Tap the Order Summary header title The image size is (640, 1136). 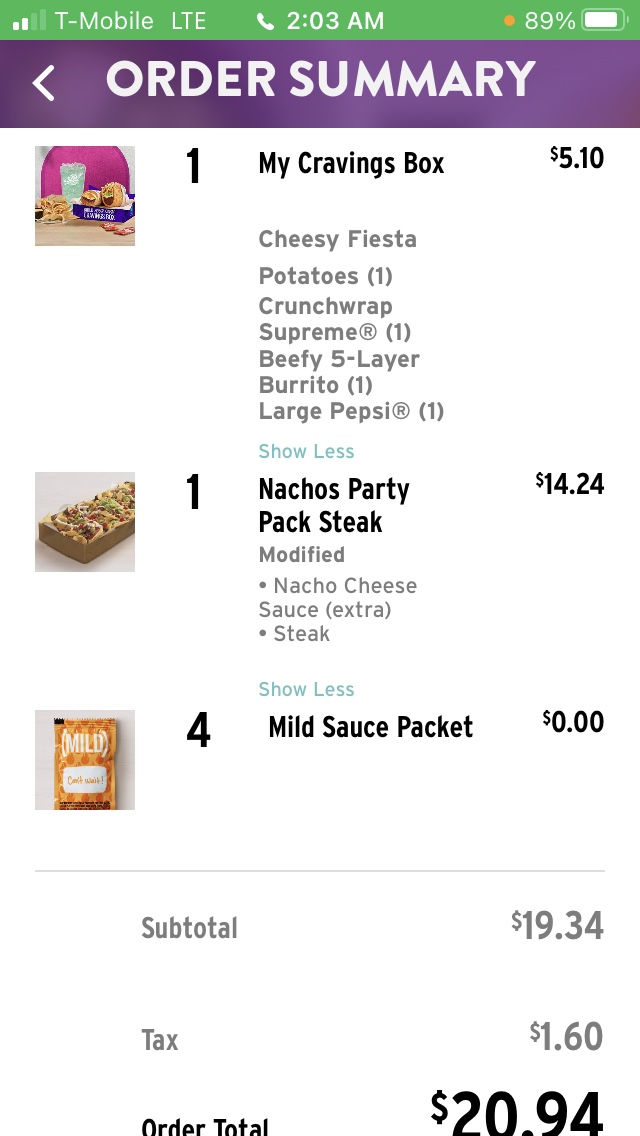tap(321, 80)
